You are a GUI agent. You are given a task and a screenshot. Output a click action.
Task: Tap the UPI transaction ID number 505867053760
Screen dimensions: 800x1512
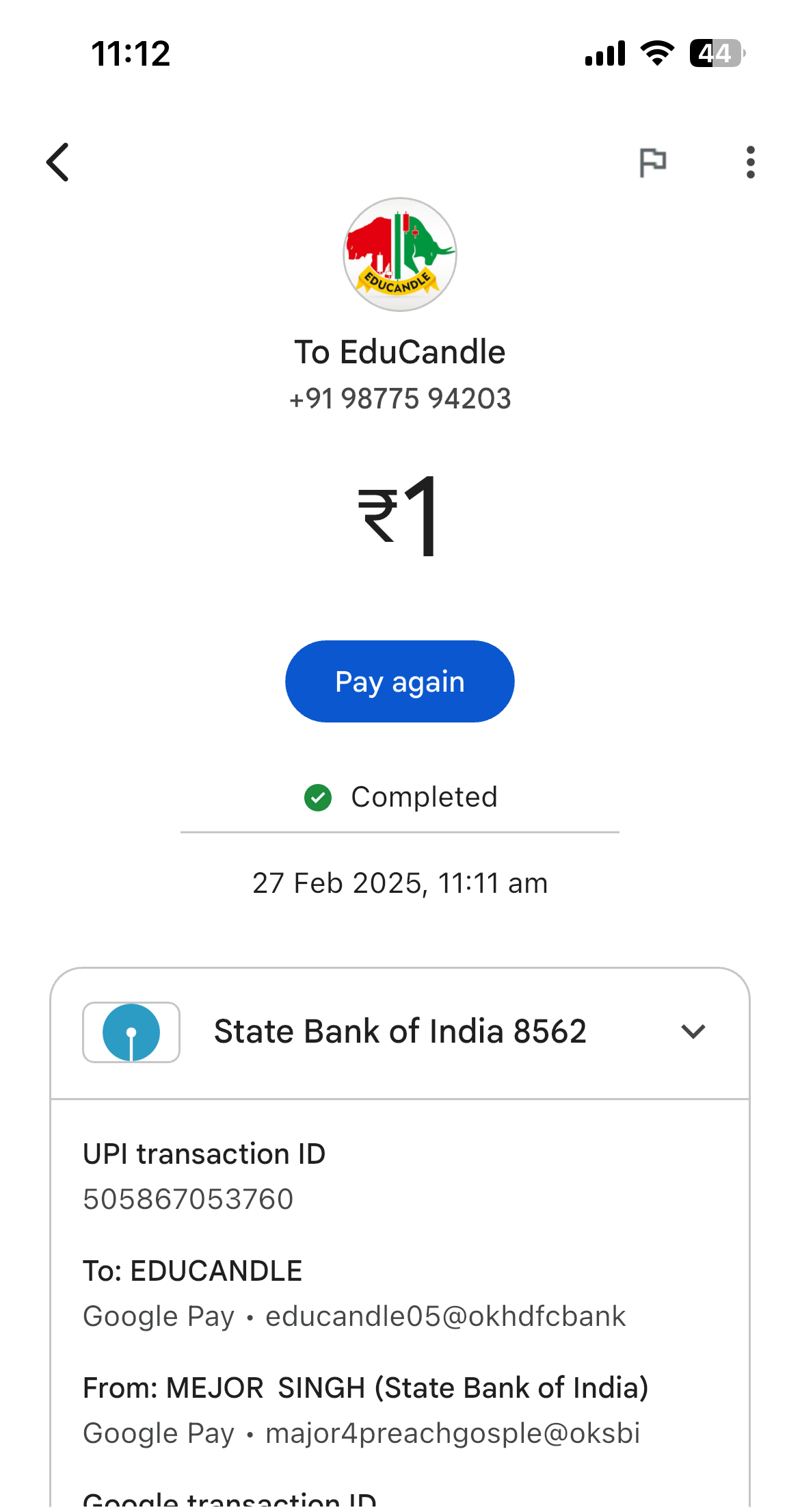[x=188, y=1199]
